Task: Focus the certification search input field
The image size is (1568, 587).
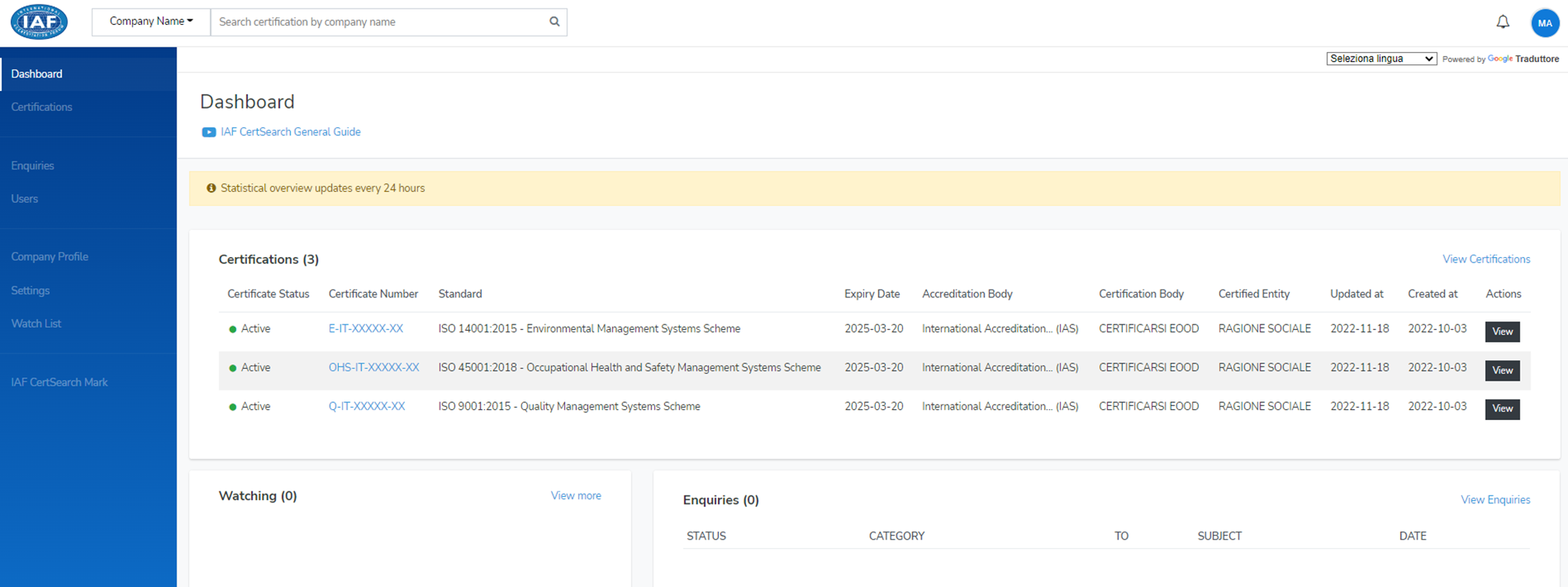Action: 381,22
